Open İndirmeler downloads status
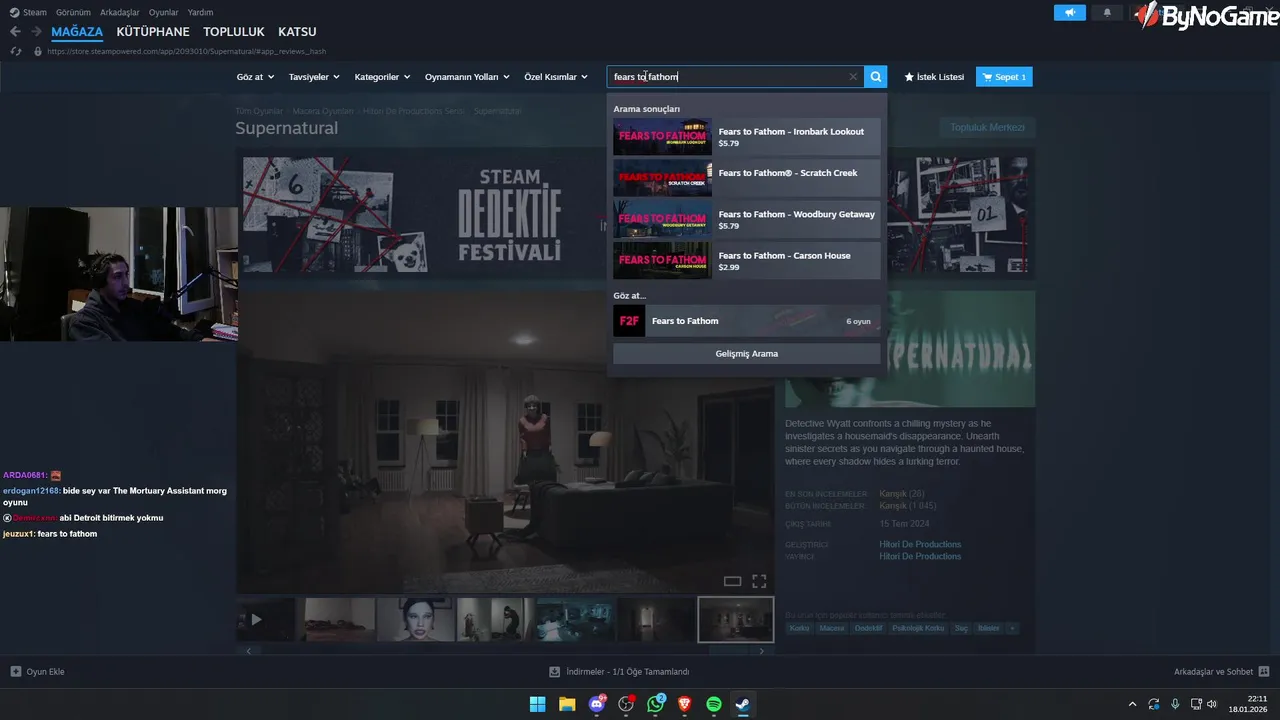1280x720 pixels. (619, 672)
